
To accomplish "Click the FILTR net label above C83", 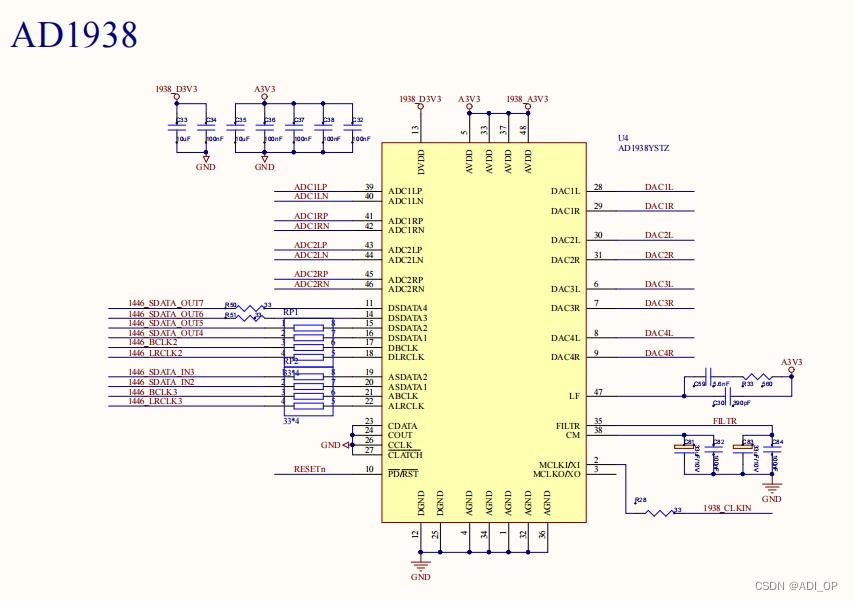I will (725, 421).
